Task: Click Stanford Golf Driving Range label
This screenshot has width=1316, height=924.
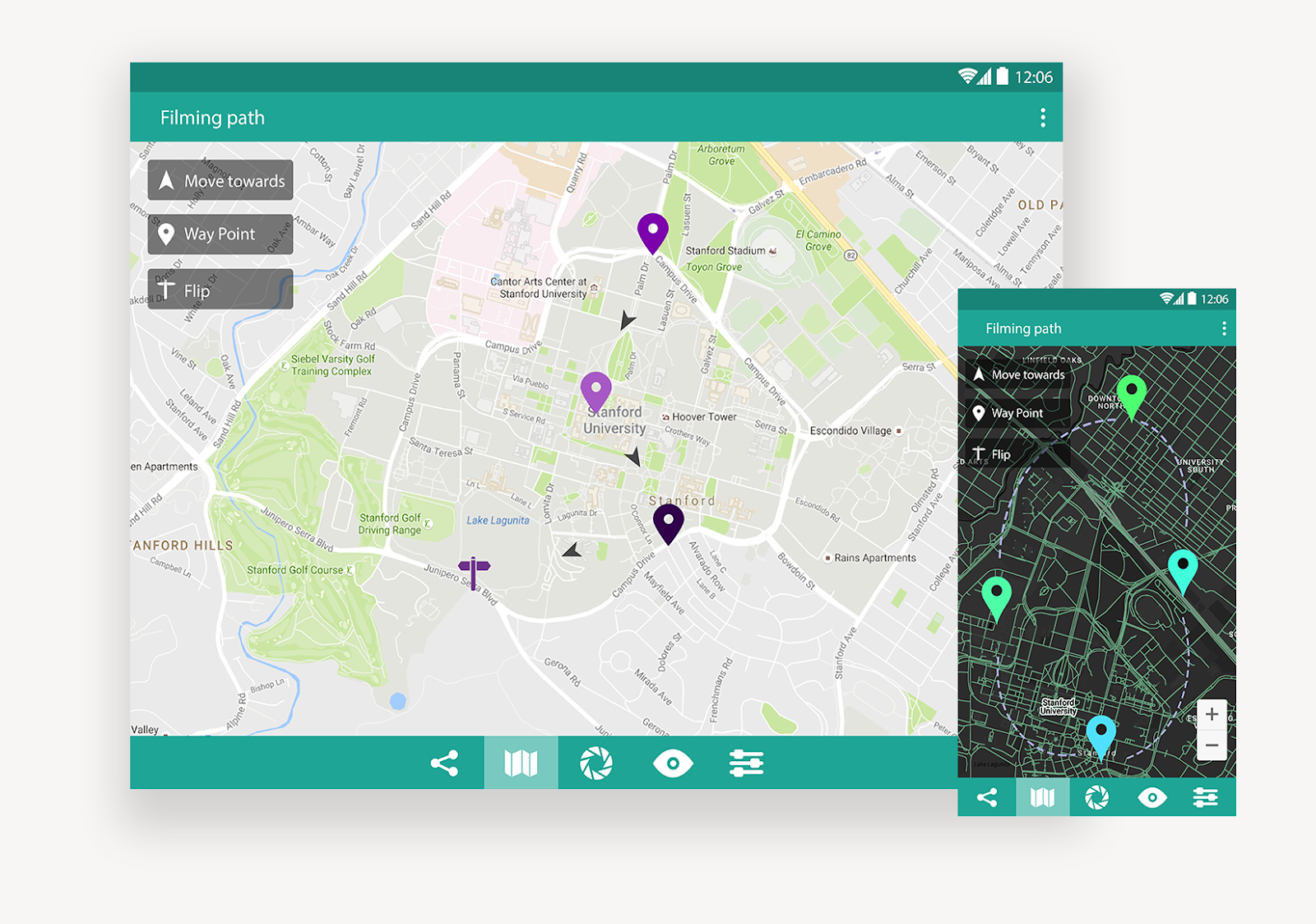Action: point(390,524)
